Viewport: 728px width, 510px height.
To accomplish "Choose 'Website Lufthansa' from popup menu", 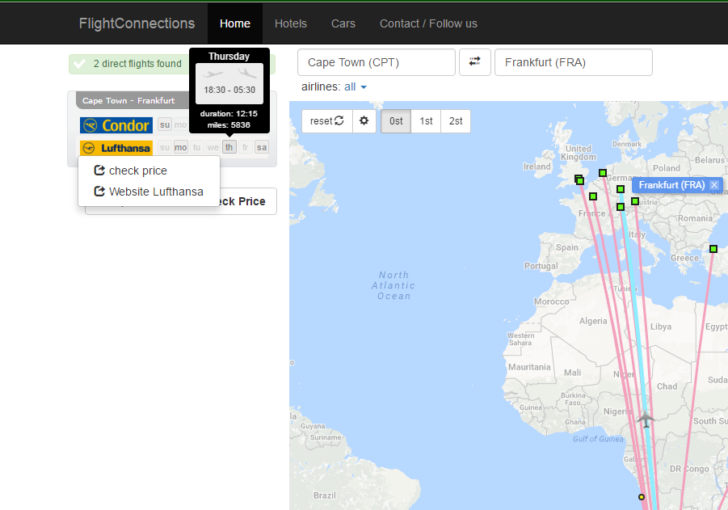I will click(x=149, y=191).
